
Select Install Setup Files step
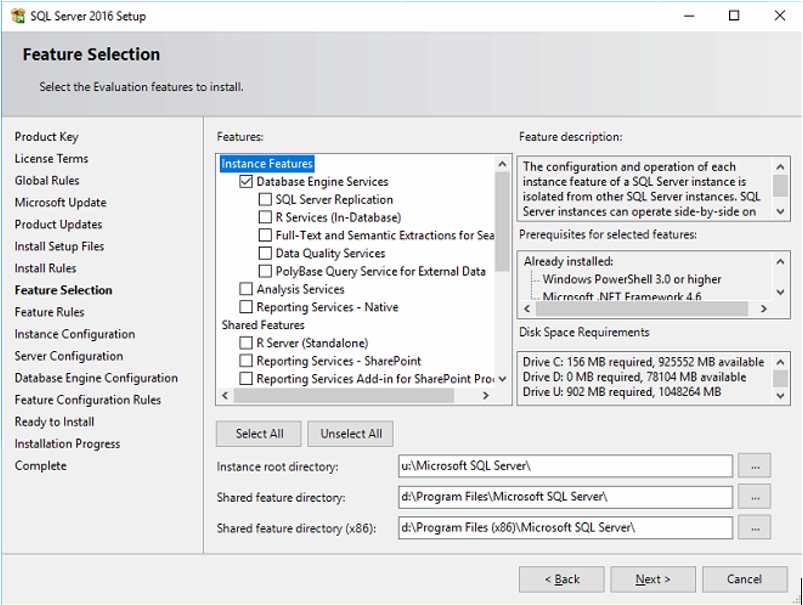coord(59,246)
